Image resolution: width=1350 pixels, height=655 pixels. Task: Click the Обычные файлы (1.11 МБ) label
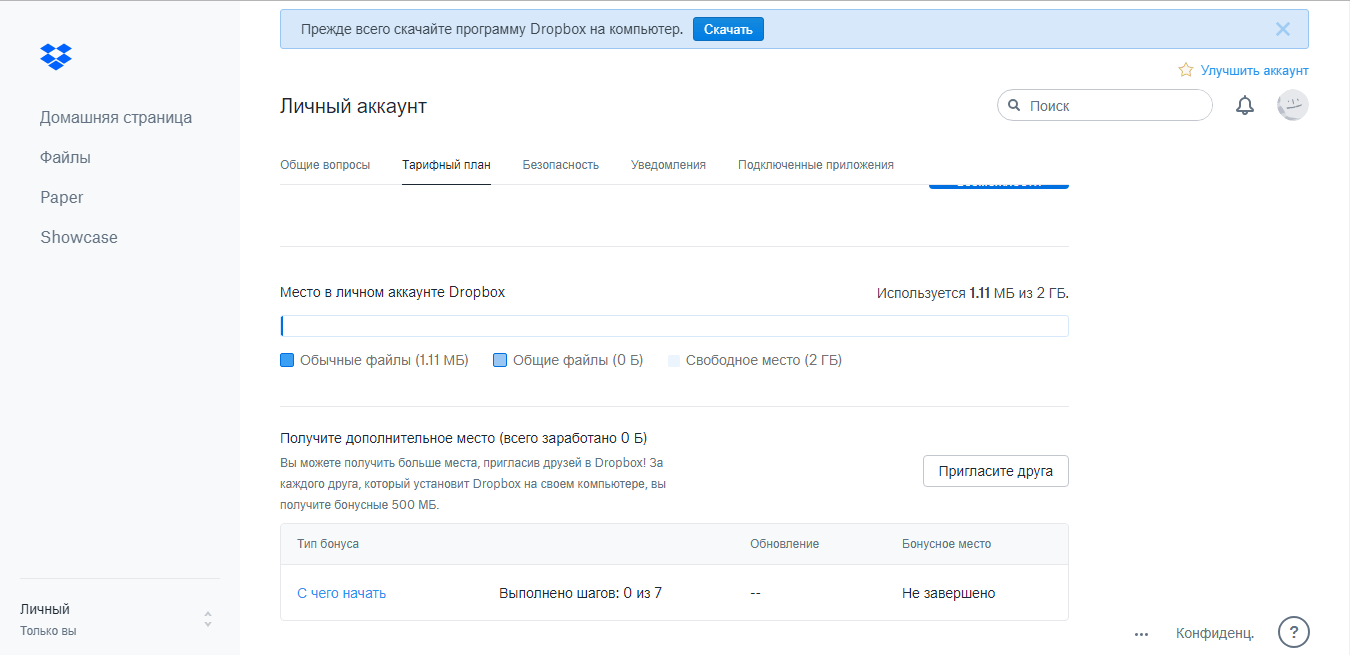coord(384,360)
